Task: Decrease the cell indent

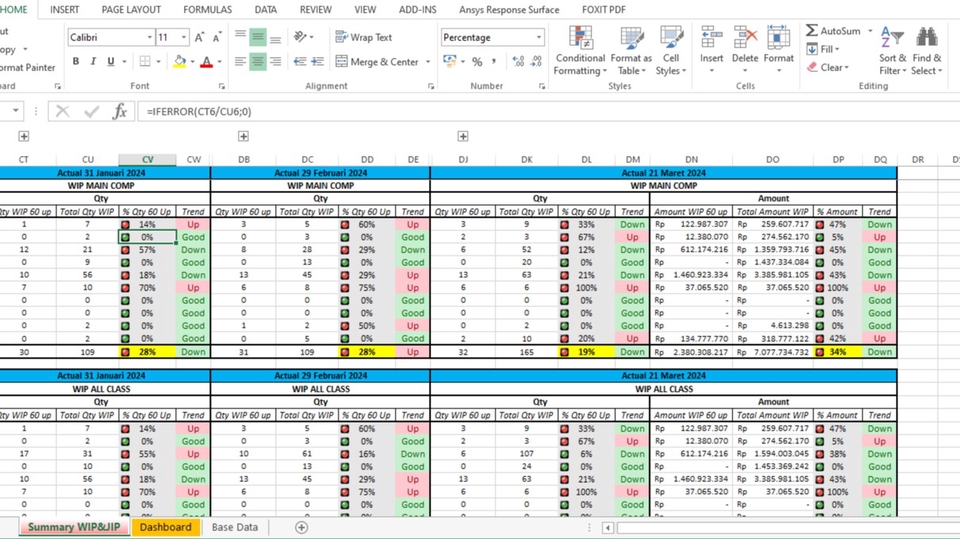Action: (x=300, y=61)
